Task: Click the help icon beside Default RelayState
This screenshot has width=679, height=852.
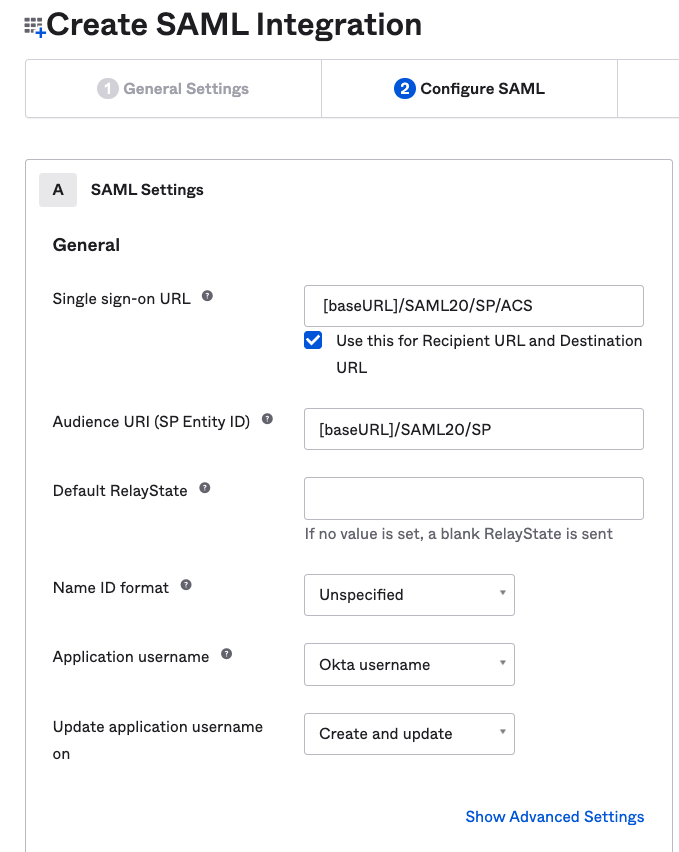Action: tap(204, 486)
